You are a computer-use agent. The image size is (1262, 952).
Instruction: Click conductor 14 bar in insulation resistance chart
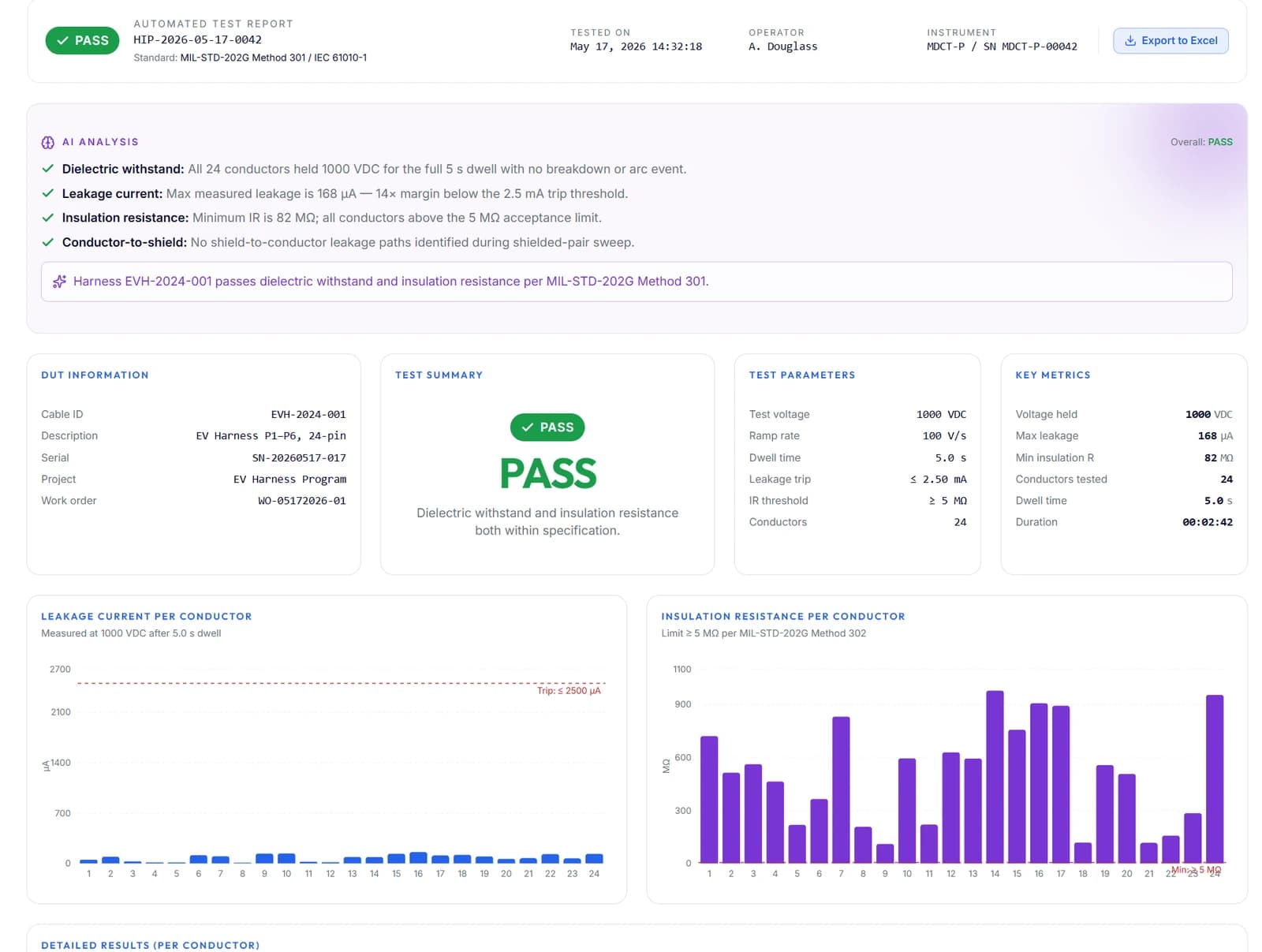click(995, 777)
